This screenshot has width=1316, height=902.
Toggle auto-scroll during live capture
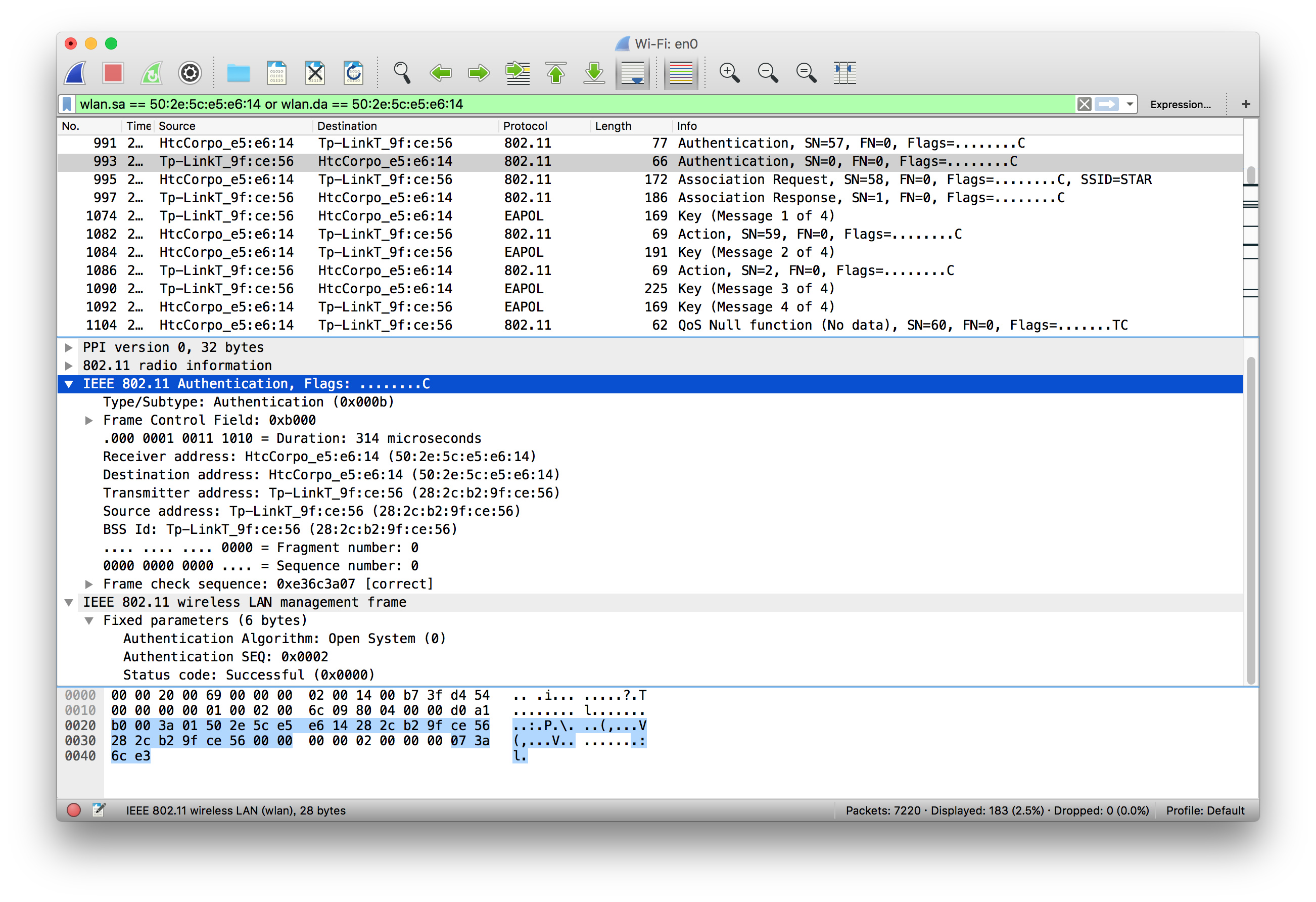(x=633, y=73)
